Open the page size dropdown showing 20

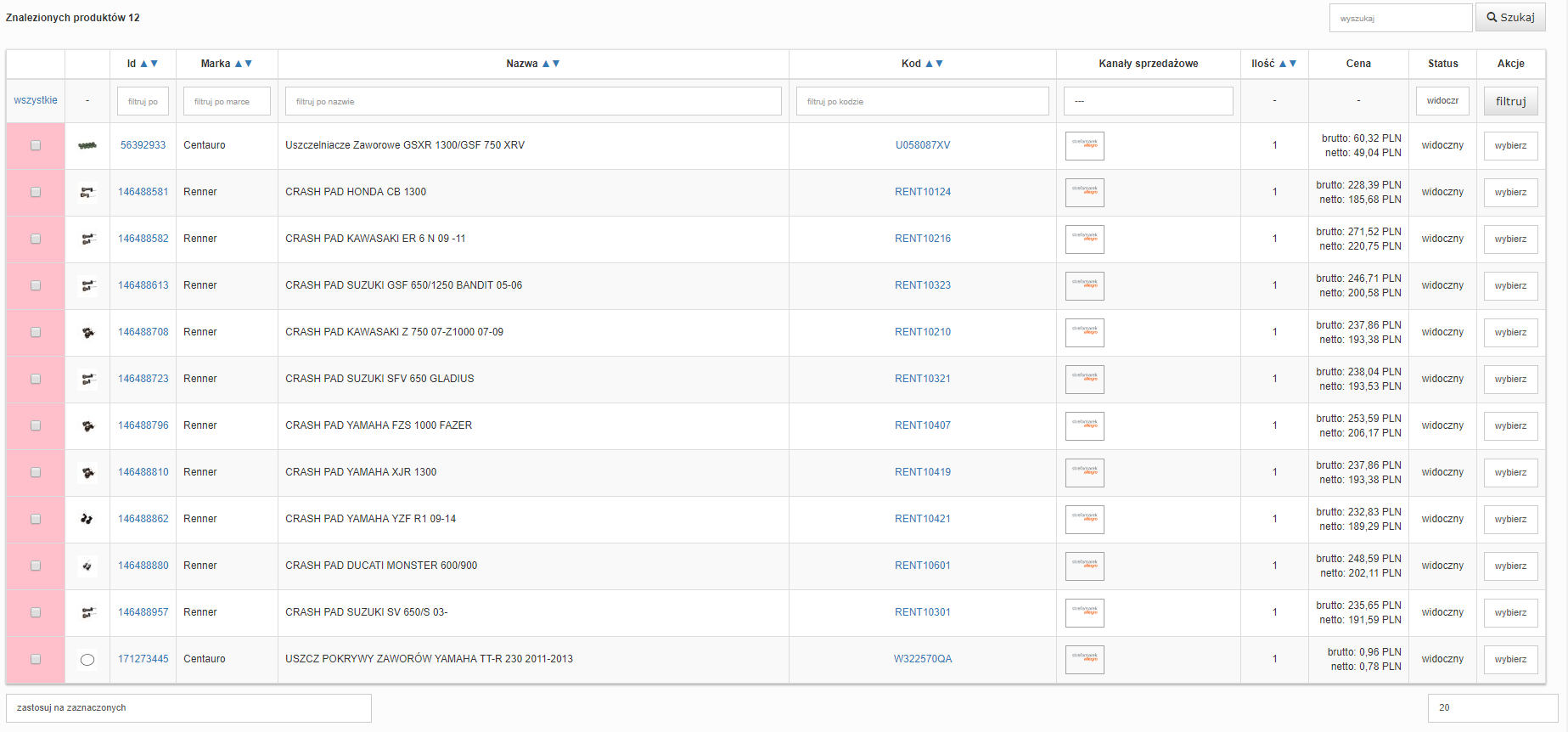(x=1492, y=708)
